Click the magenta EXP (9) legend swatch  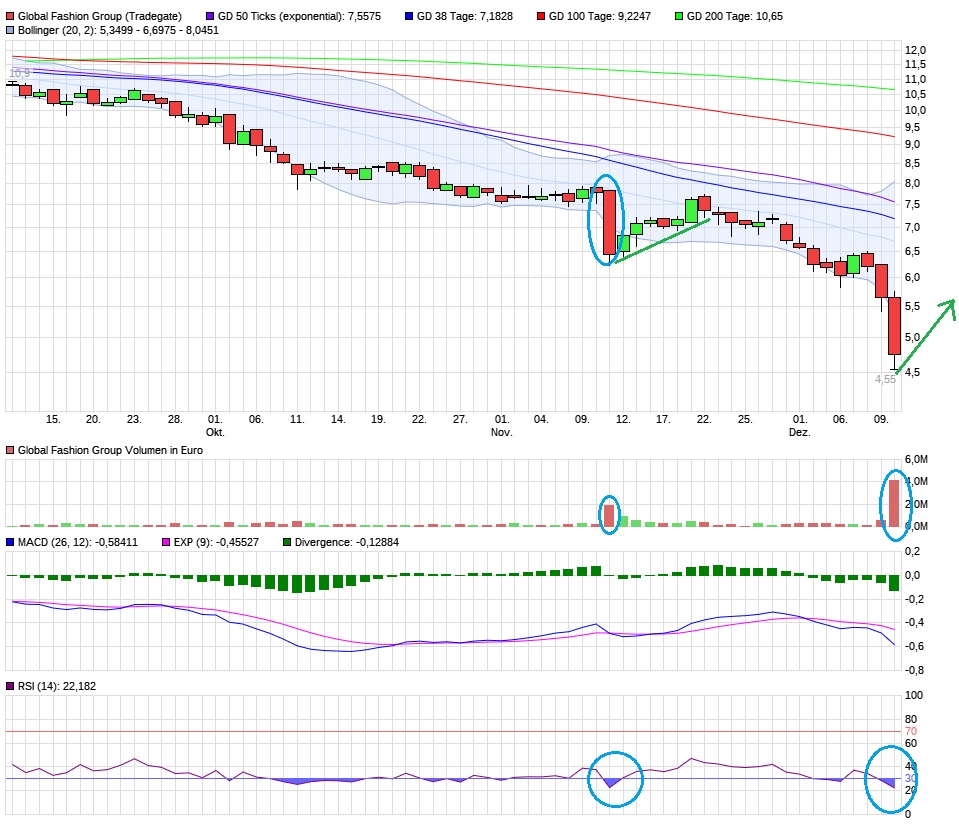(166, 542)
